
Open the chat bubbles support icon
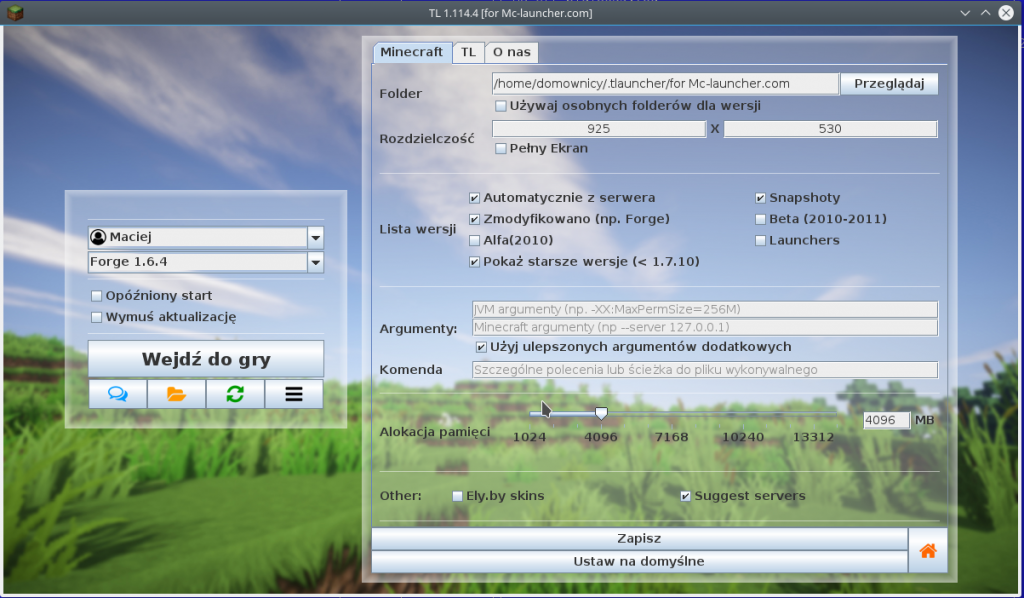pyautogui.click(x=118, y=394)
